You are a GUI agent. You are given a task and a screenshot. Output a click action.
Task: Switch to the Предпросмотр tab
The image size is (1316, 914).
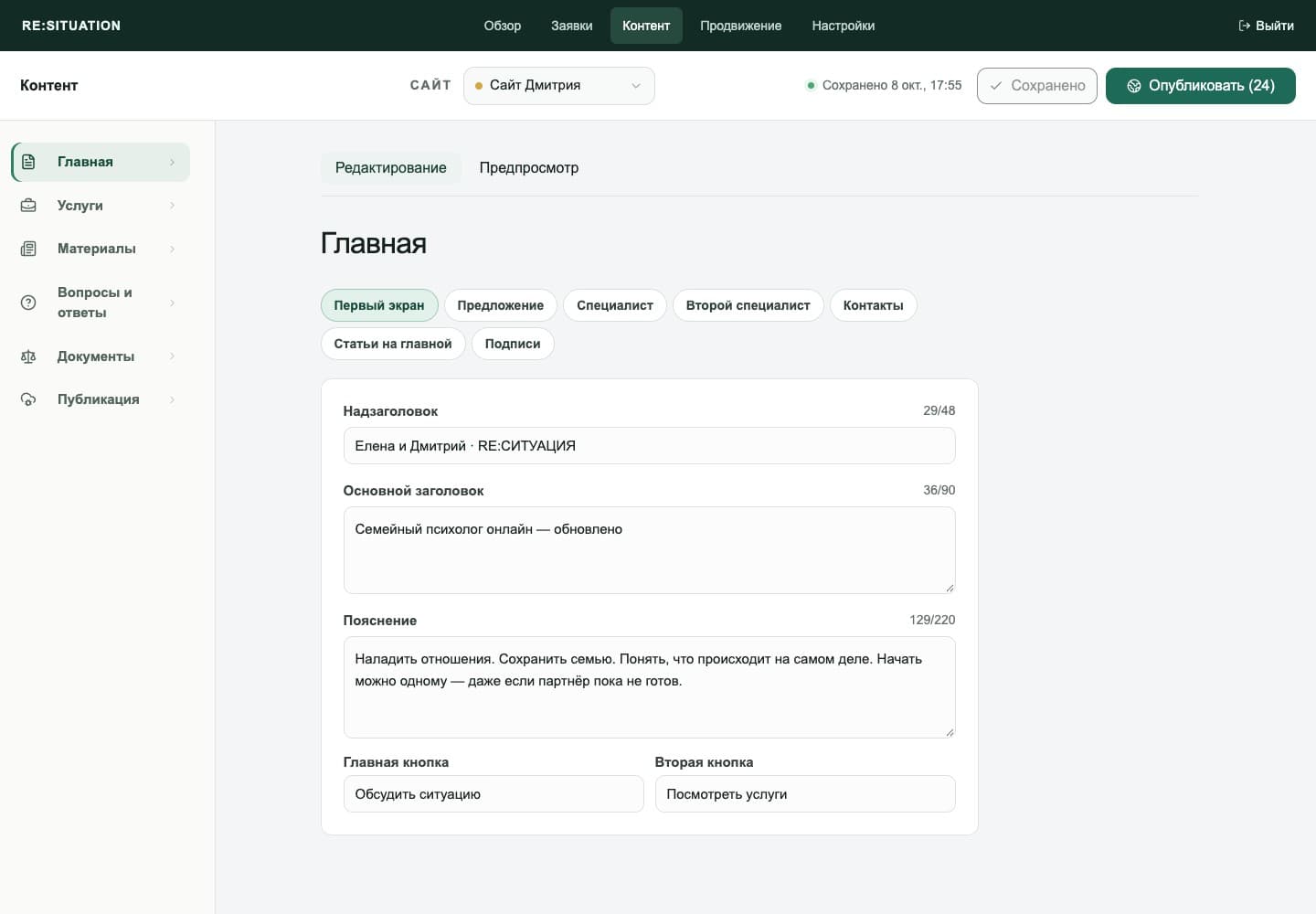click(529, 168)
